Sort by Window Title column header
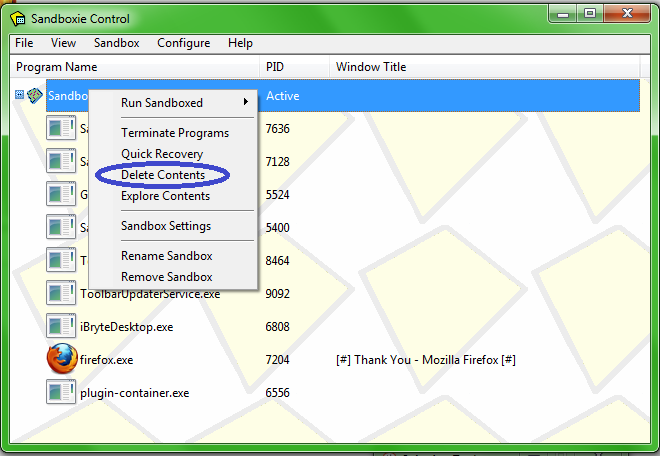 point(484,67)
